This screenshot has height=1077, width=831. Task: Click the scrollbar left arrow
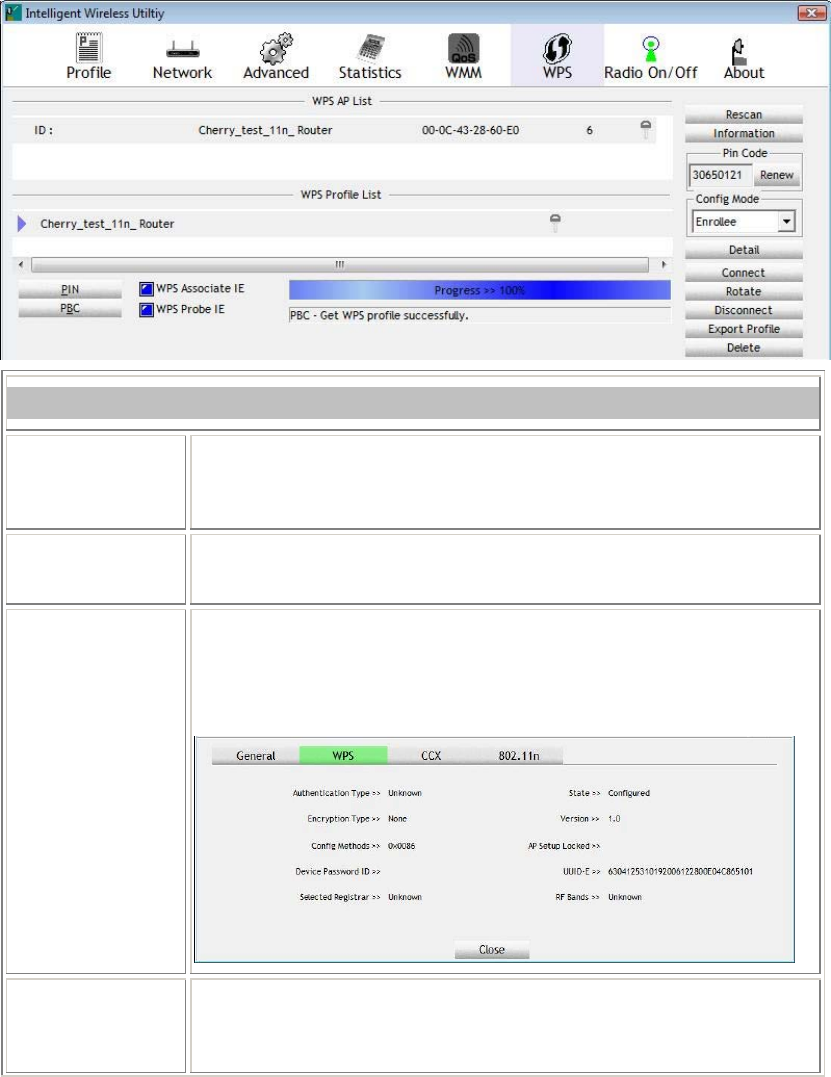(21, 264)
